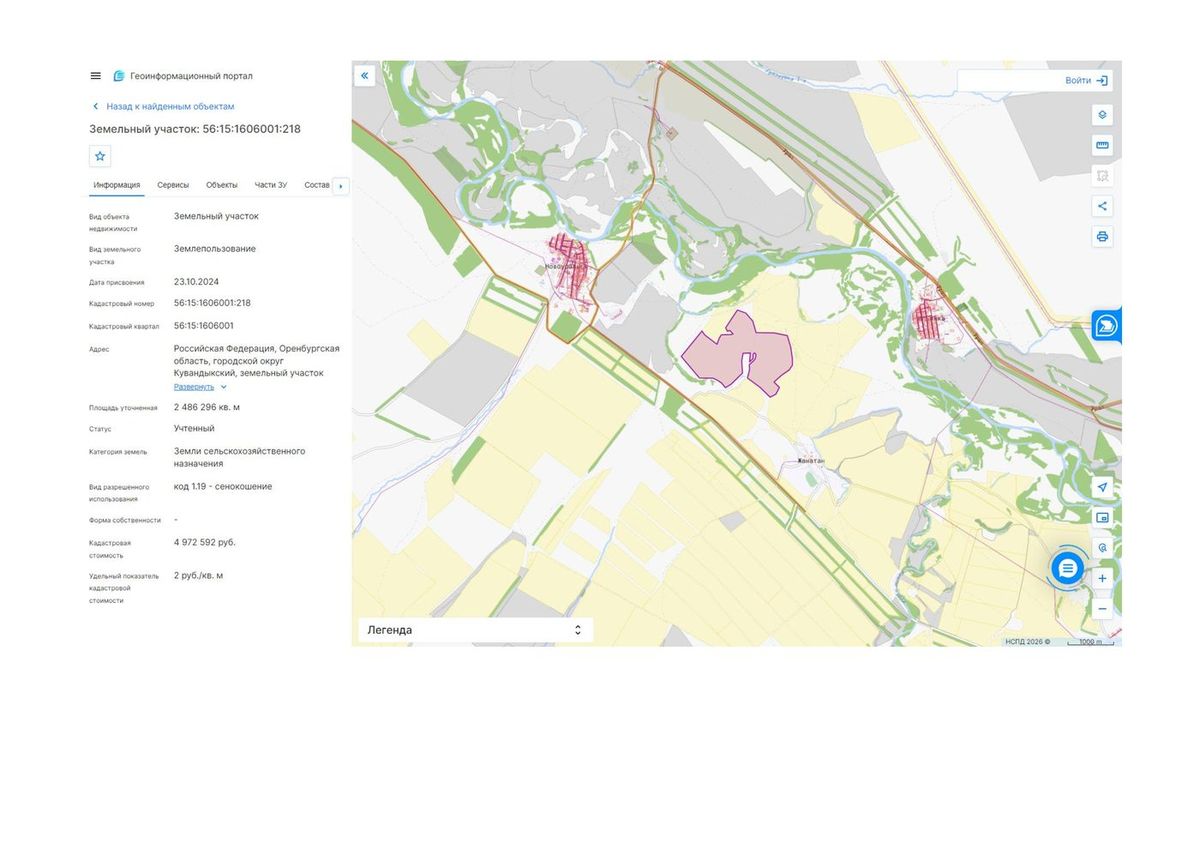This screenshot has height=849, width=1200.
Task: Click the Земли сельскохозяйственного назначения text
Action: (240, 457)
